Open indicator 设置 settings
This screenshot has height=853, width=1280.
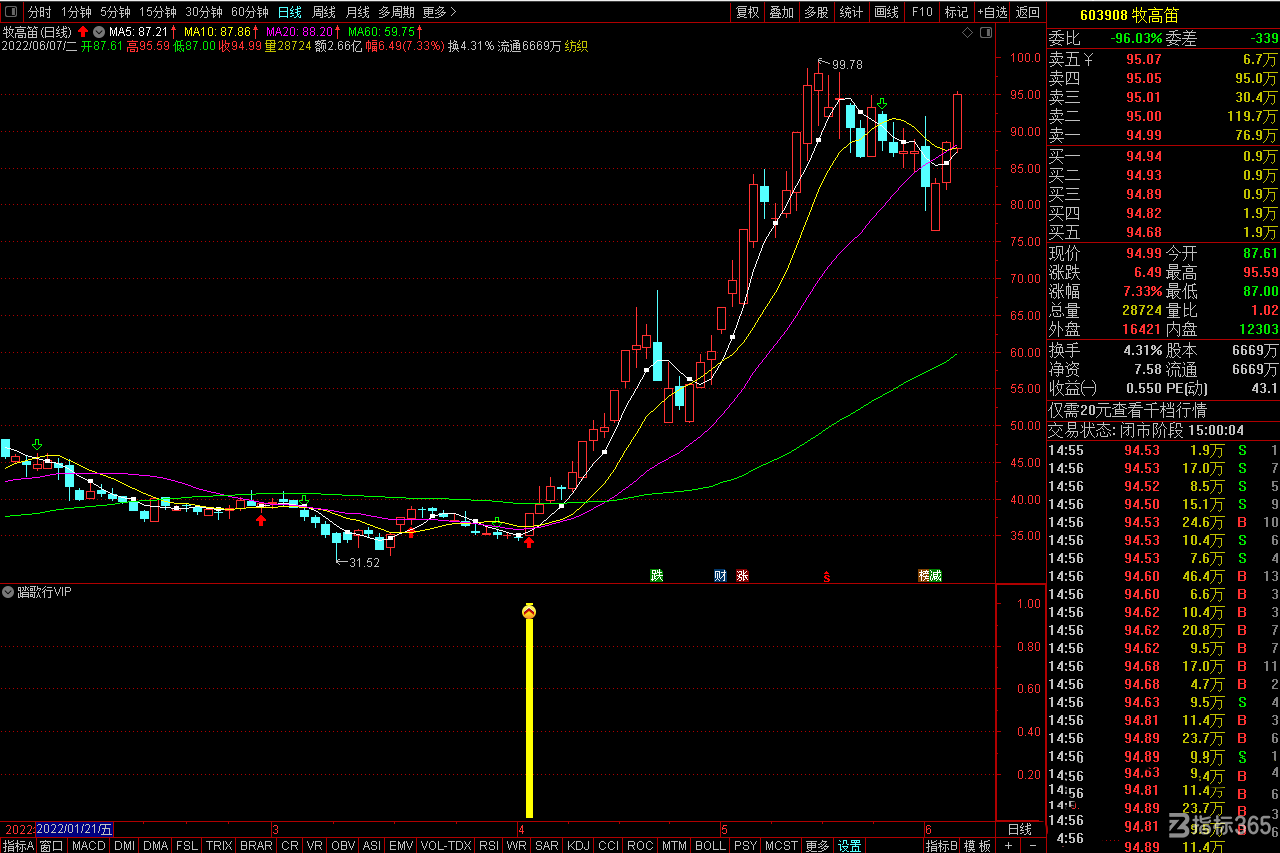tap(850, 845)
